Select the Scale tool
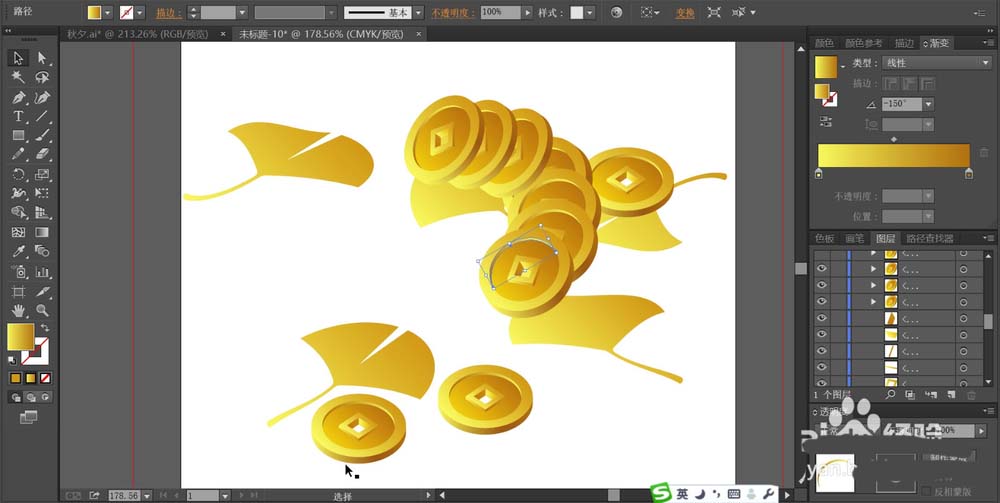Image resolution: width=1000 pixels, height=503 pixels. [x=42, y=174]
